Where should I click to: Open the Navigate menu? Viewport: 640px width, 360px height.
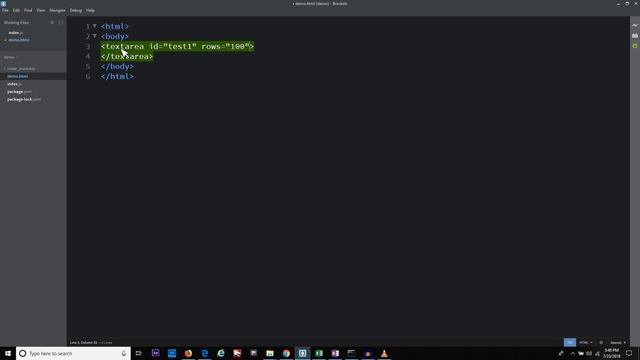(57, 10)
